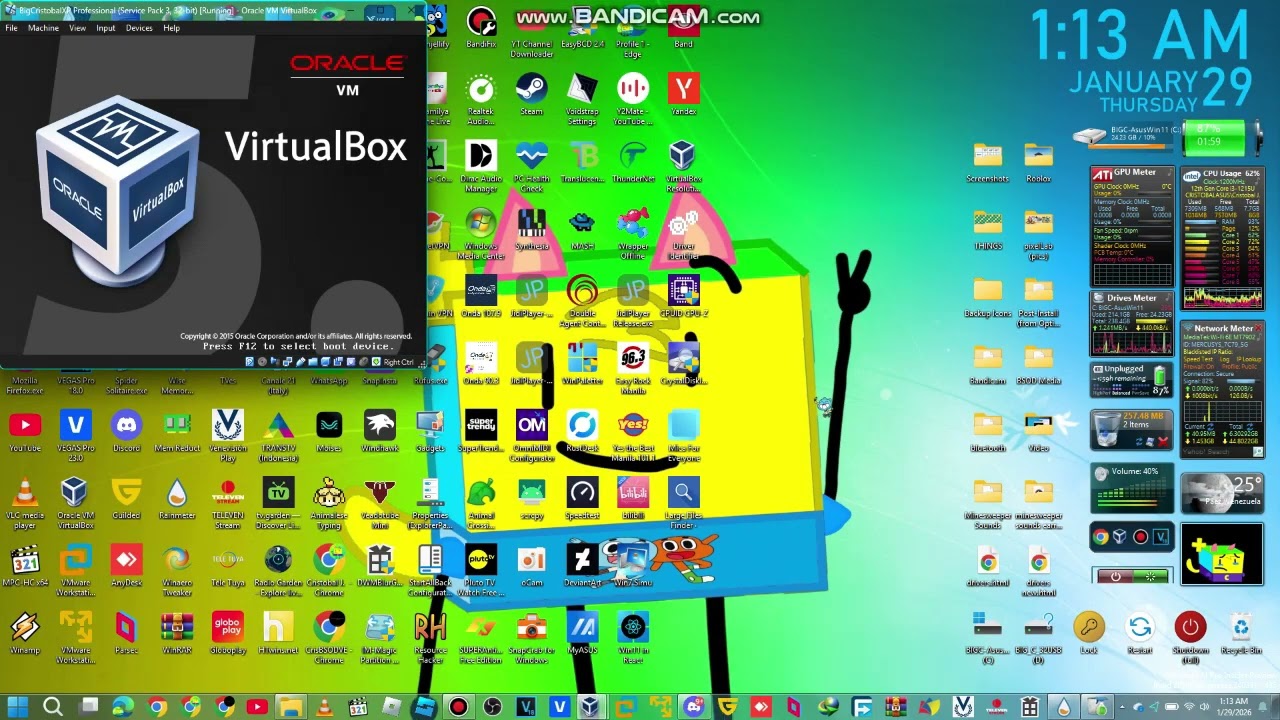Image resolution: width=1280 pixels, height=720 pixels.
Task: Select the VLC media player desktop icon
Action: [25, 503]
